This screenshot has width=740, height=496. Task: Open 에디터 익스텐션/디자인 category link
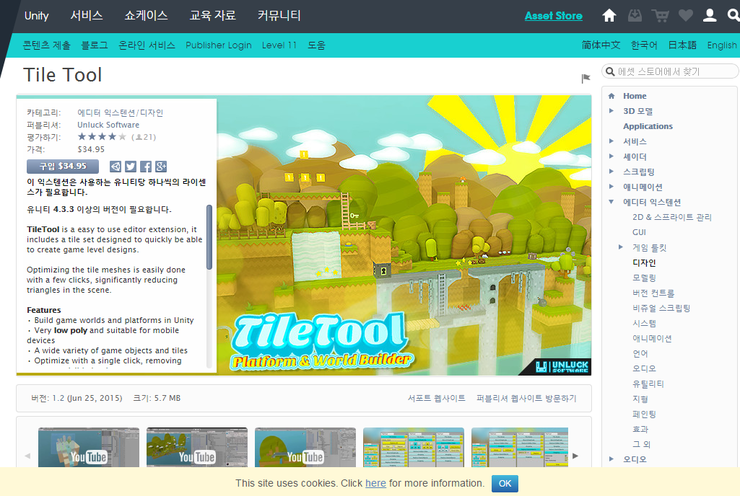pyautogui.click(x=120, y=113)
